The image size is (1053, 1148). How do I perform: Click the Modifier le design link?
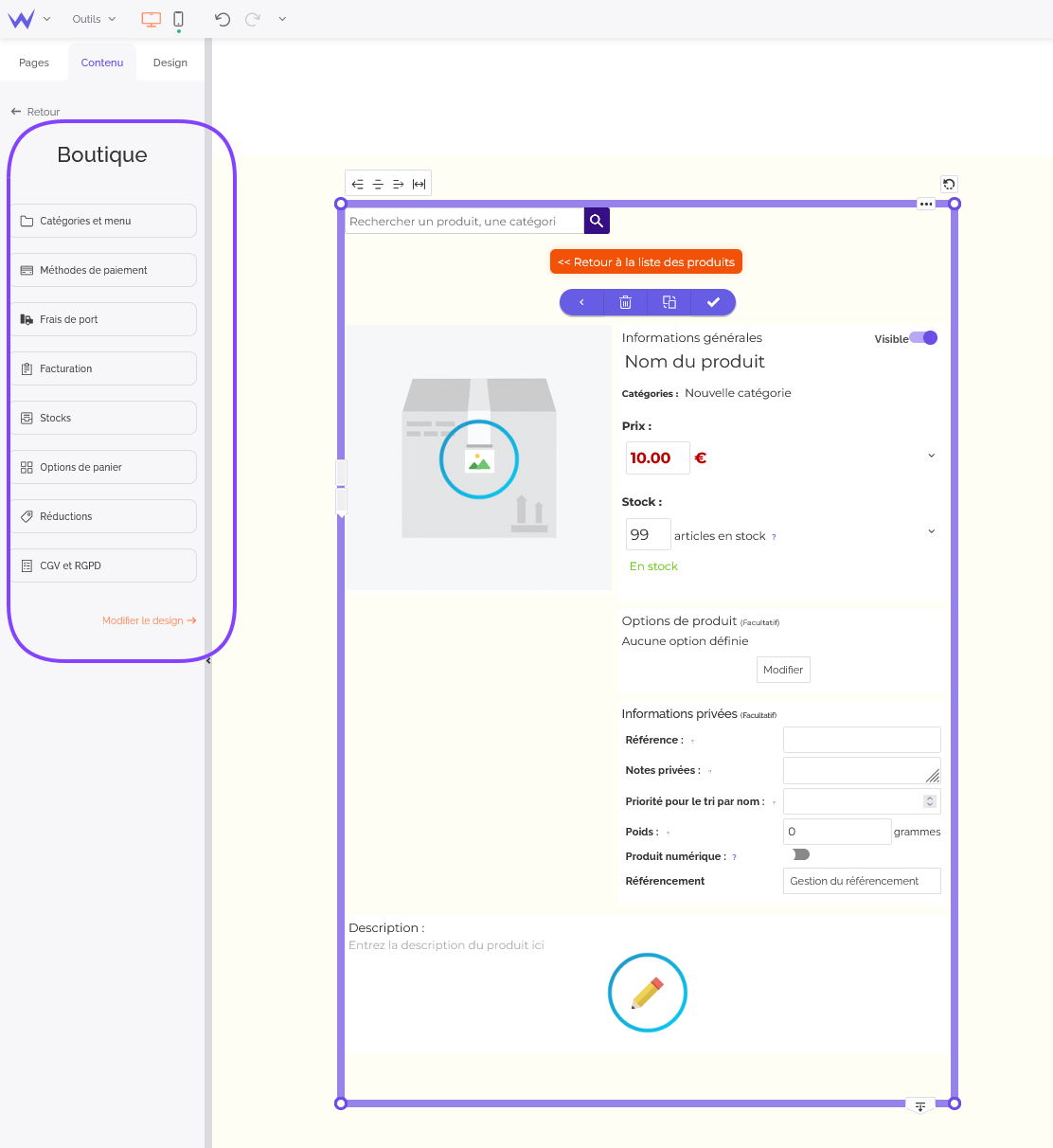(149, 620)
